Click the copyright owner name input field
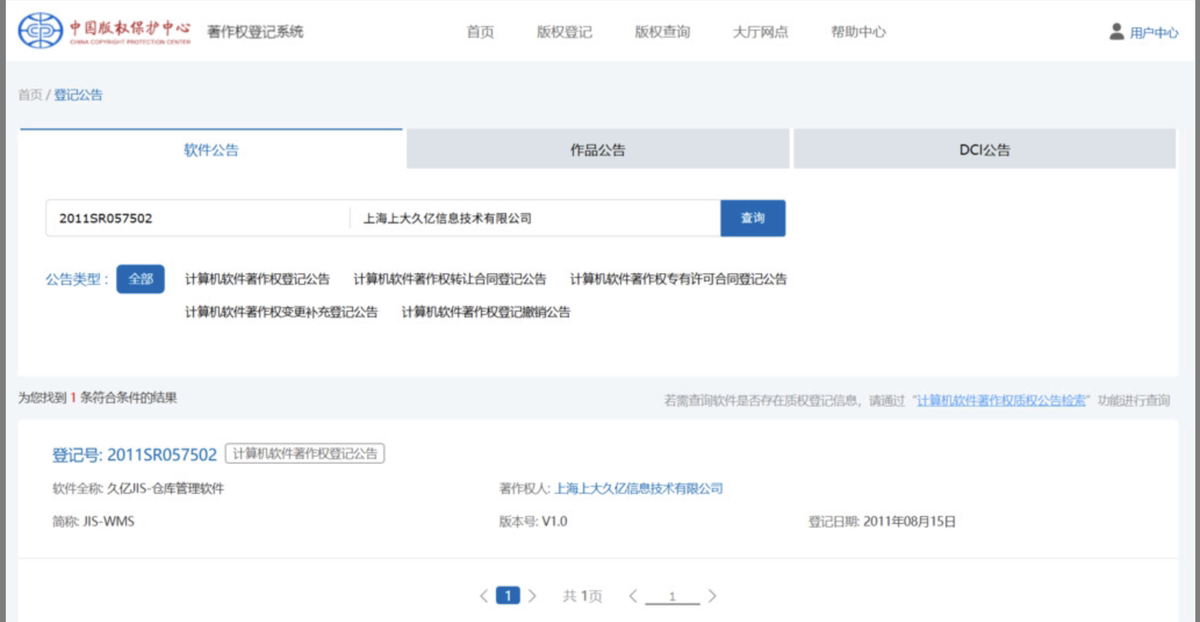Viewport: 1200px width, 622px height. 535,218
